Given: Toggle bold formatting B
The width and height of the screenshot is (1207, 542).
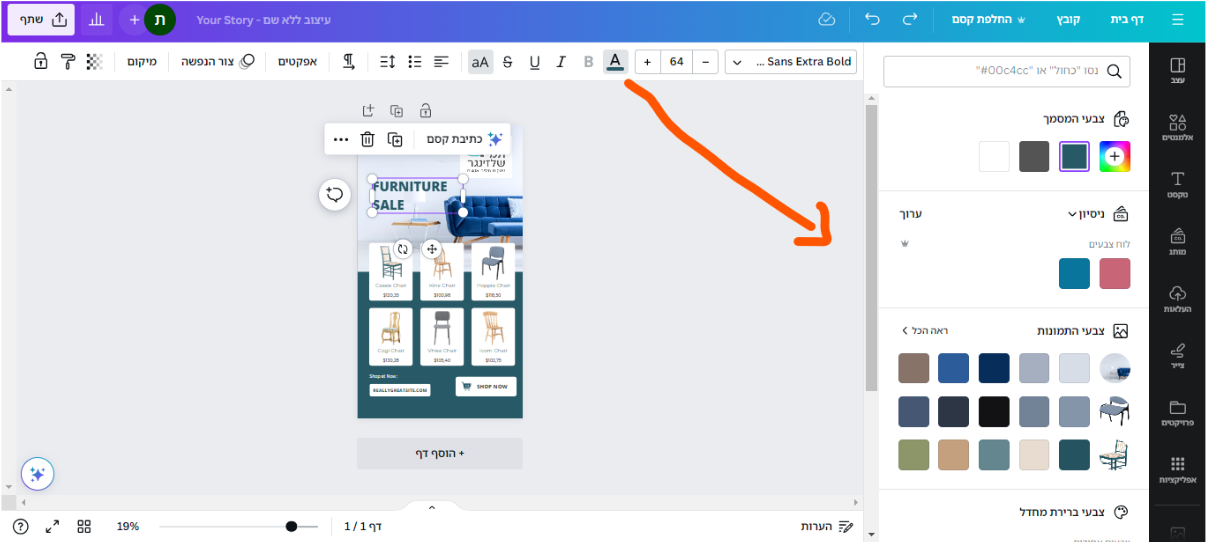Looking at the screenshot, I should [x=588, y=62].
